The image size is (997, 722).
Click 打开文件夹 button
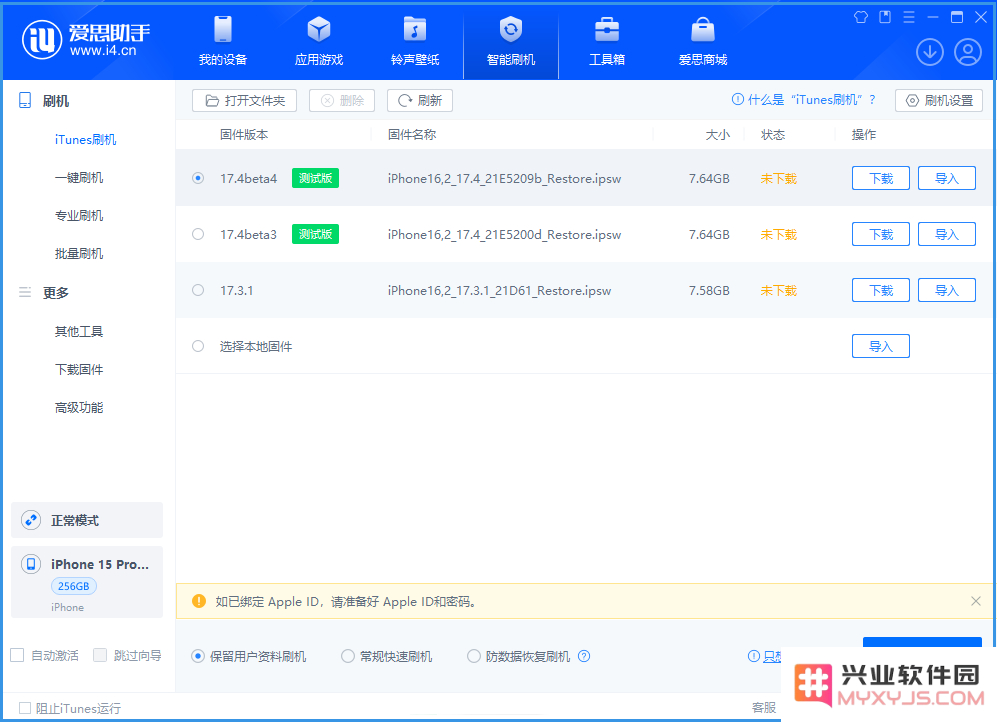[244, 100]
